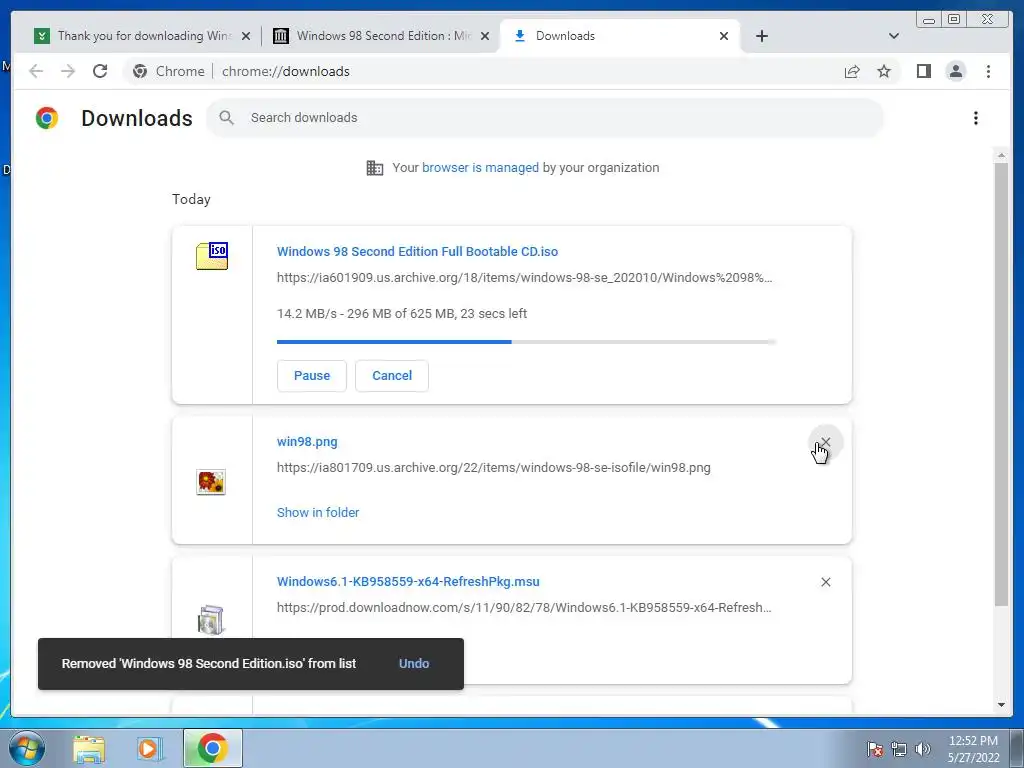Close the Thank you for downloading tab

[246, 36]
